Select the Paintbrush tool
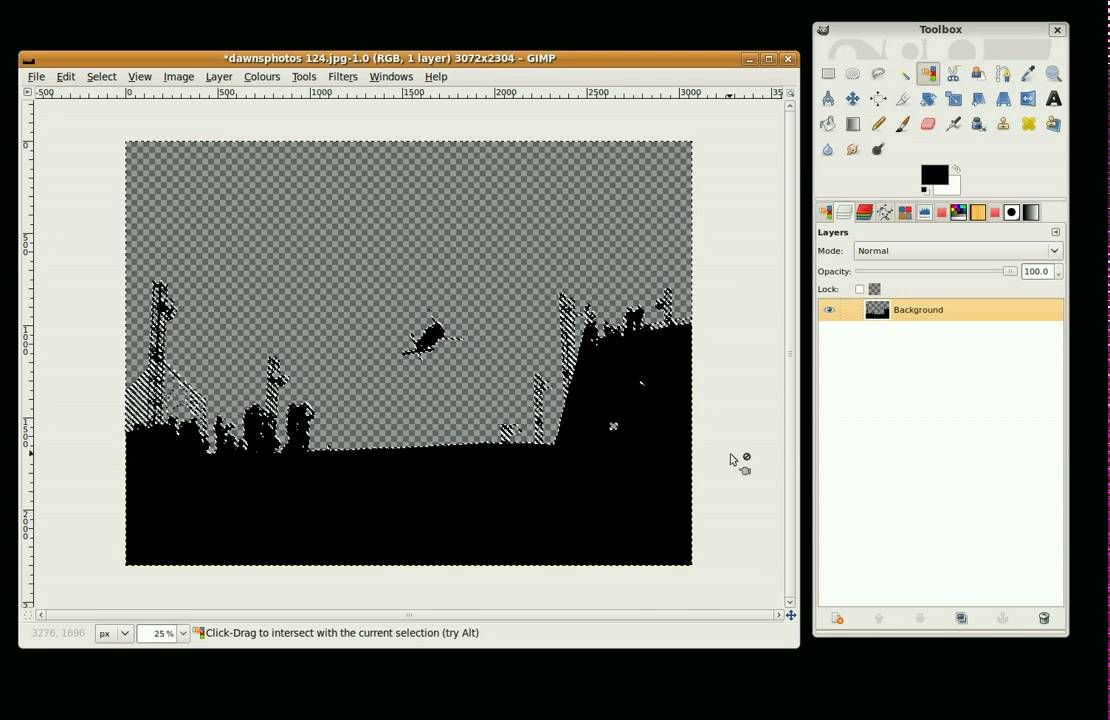This screenshot has height=720, width=1110. click(x=903, y=124)
